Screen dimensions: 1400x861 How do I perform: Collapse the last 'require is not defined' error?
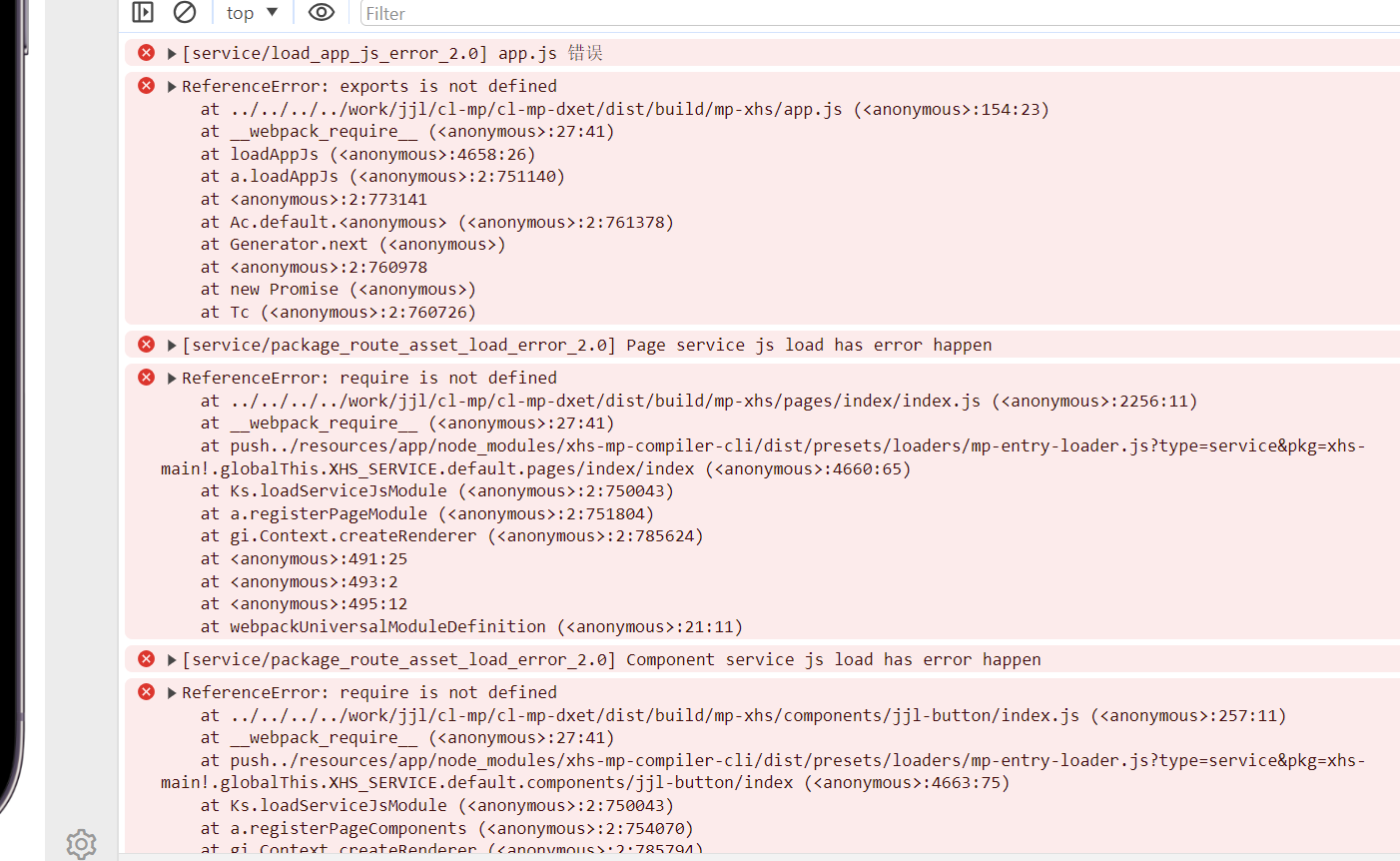[172, 693]
